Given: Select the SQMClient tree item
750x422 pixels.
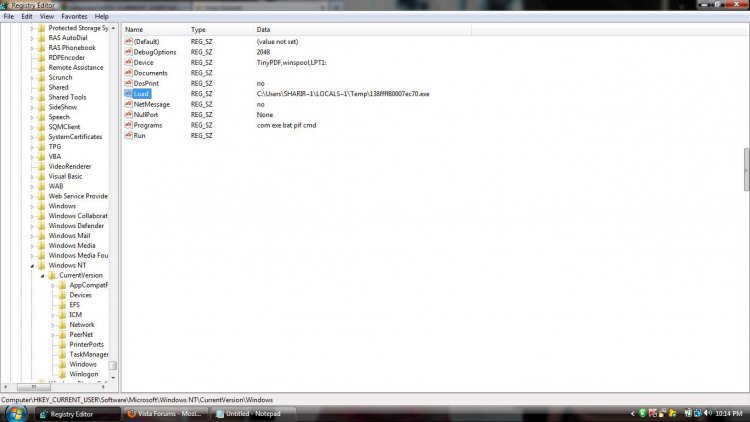Looking at the screenshot, I should click(64, 127).
